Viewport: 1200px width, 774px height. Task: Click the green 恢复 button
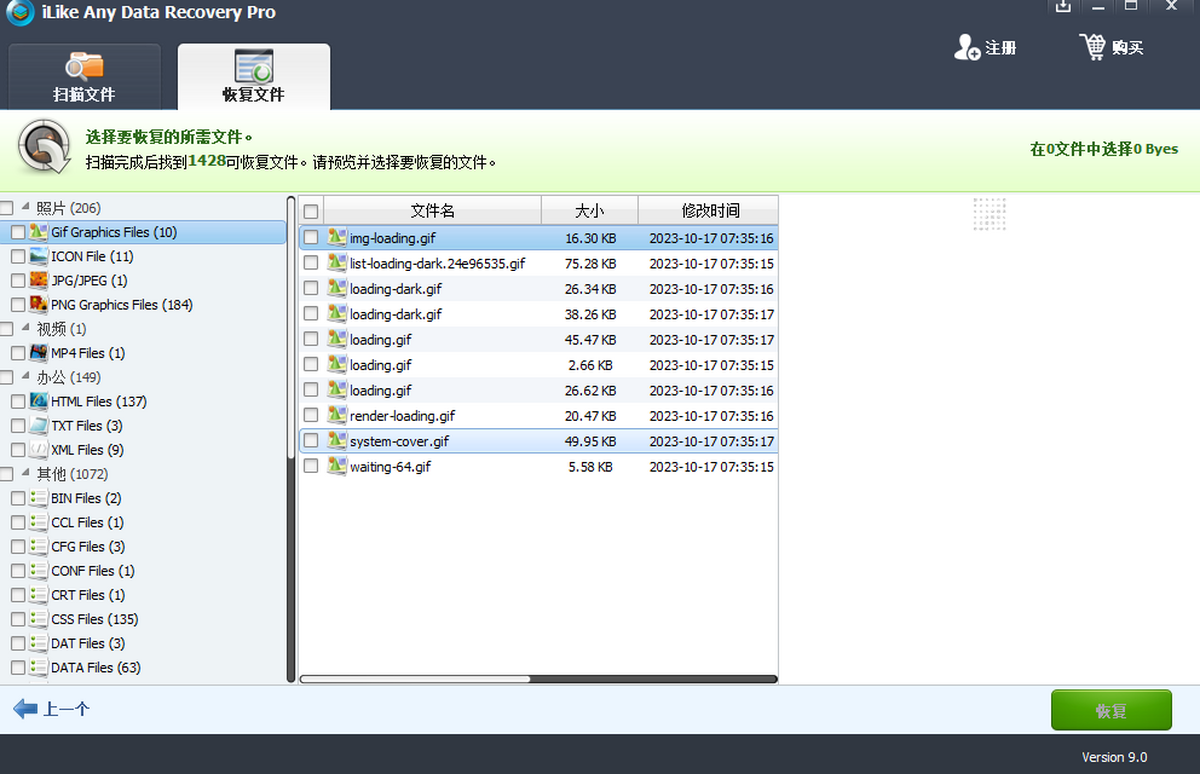pos(1111,710)
